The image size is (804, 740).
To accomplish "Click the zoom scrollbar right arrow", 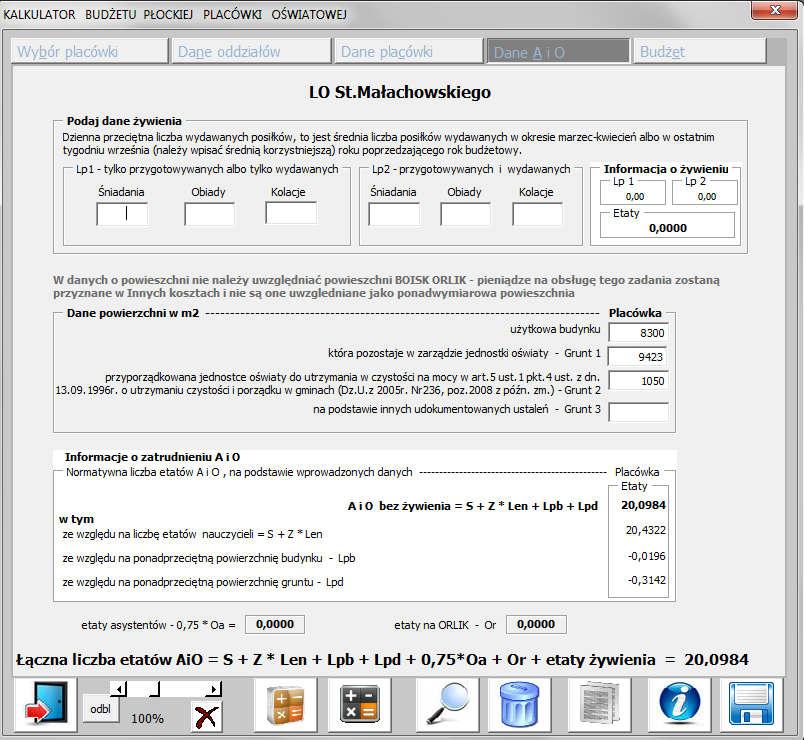I will [x=214, y=689].
